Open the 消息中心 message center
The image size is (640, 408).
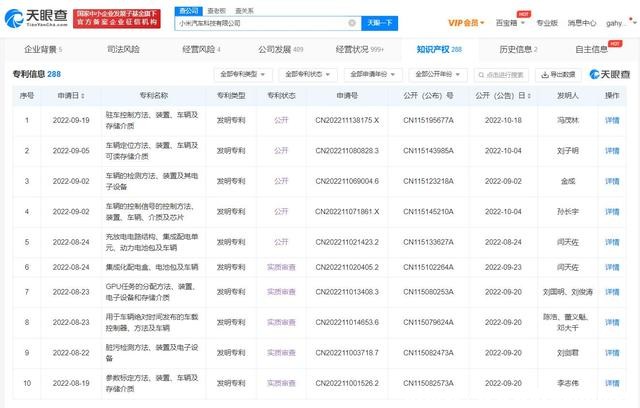(x=582, y=23)
